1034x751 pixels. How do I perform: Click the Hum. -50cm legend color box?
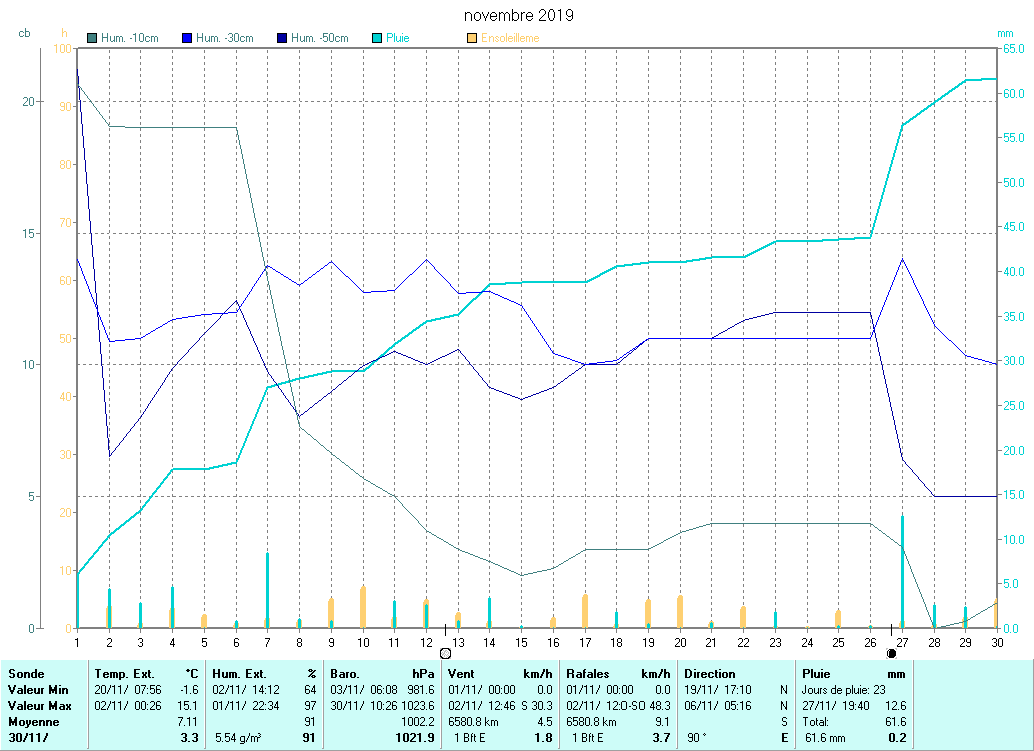coord(282,38)
